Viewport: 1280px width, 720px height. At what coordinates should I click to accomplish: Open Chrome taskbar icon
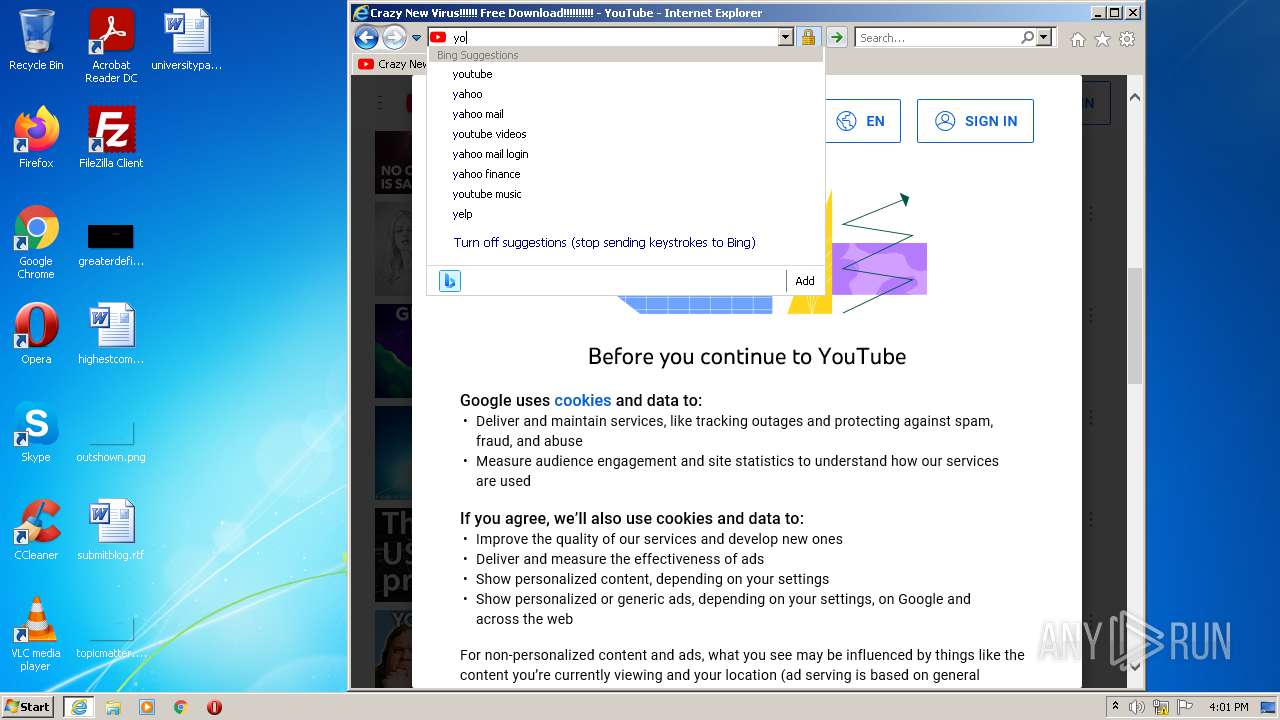[x=181, y=707]
